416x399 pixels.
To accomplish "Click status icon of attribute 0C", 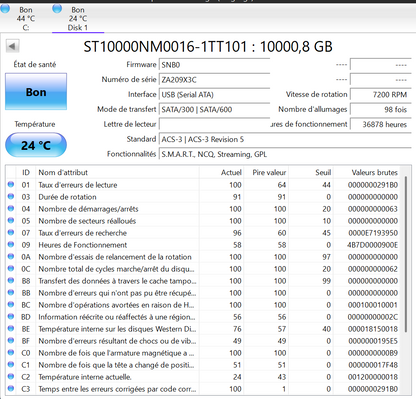I will point(11,268).
